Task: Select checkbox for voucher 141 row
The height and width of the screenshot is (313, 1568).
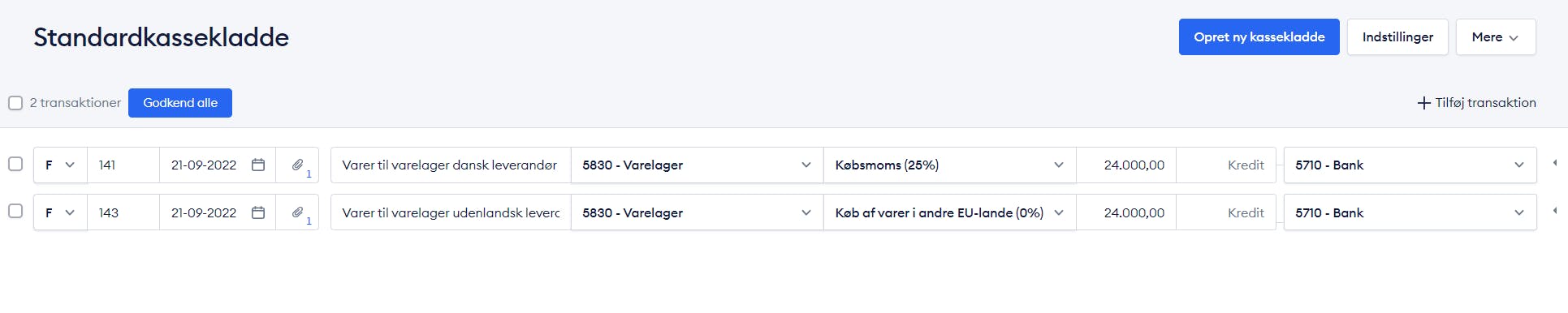Action: click(x=15, y=164)
